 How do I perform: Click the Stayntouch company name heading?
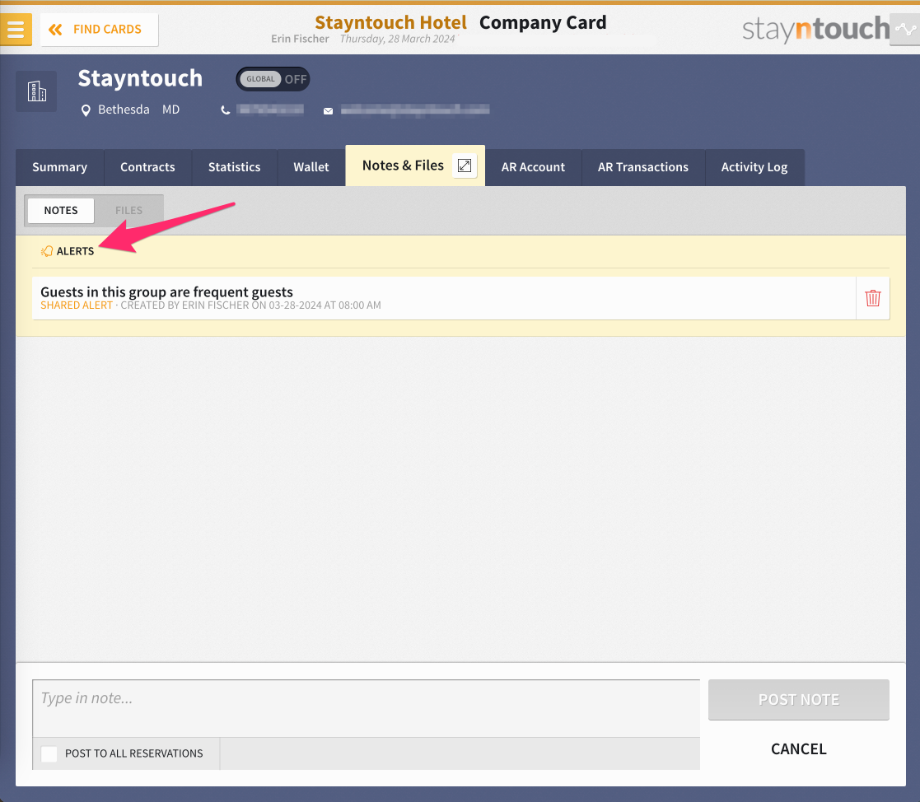140,79
